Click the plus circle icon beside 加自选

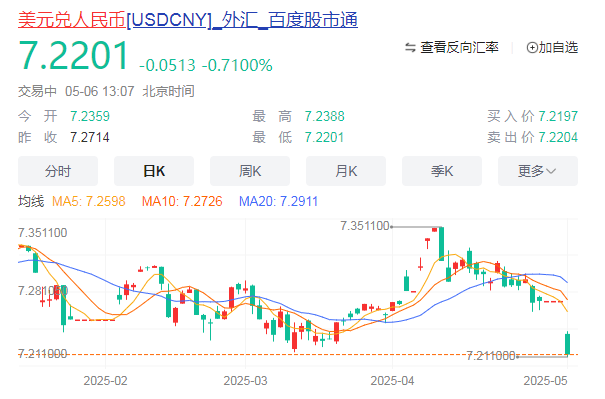(x=532, y=48)
